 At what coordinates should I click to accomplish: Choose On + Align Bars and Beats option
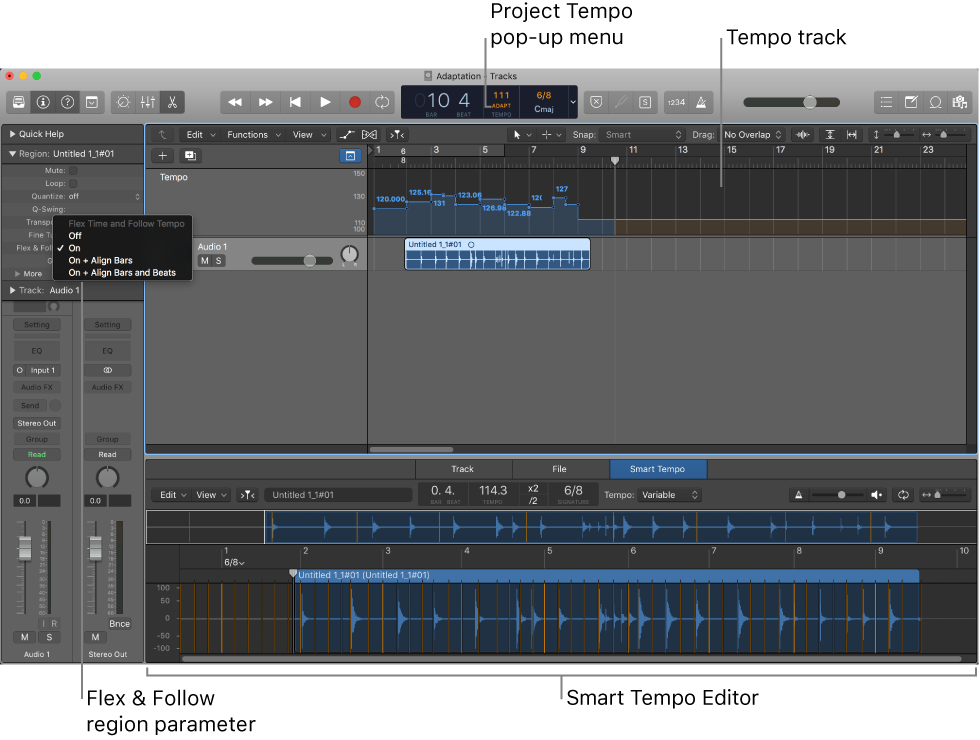(124, 272)
